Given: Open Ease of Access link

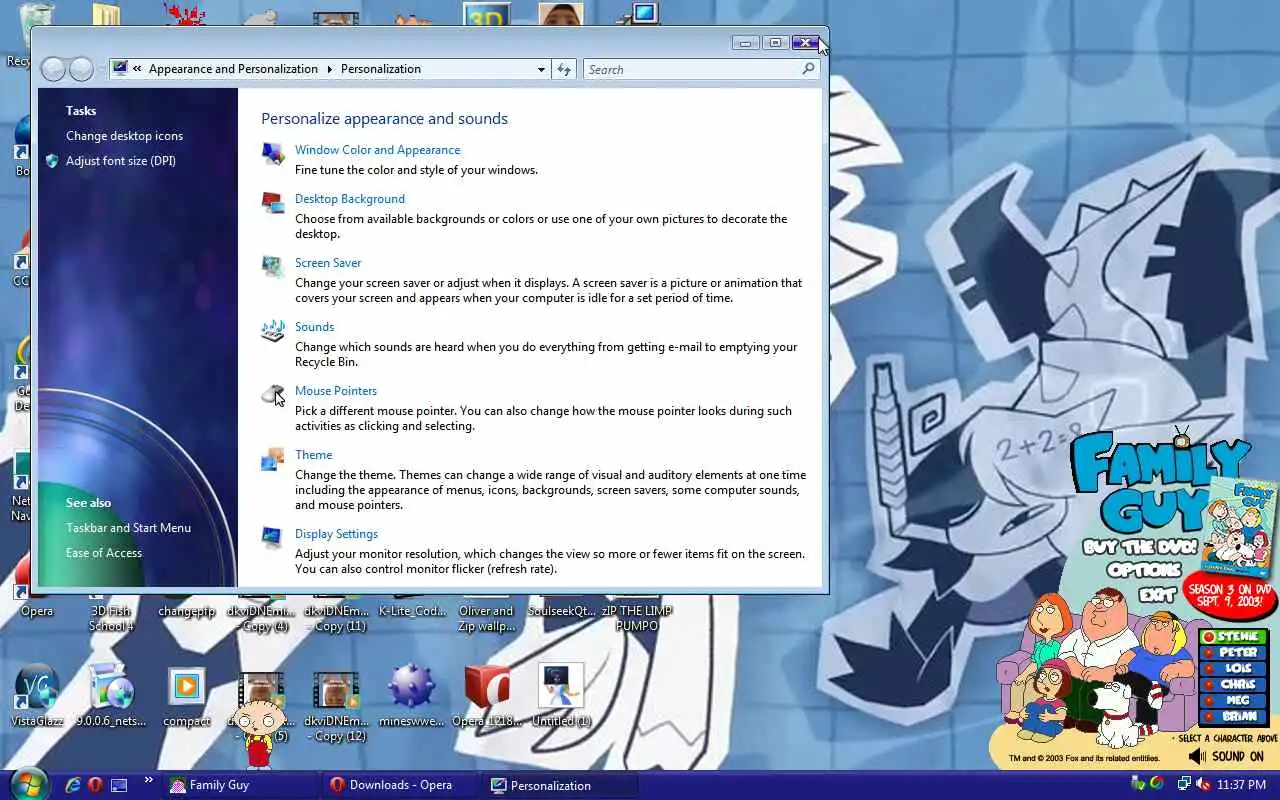Looking at the screenshot, I should point(104,553).
